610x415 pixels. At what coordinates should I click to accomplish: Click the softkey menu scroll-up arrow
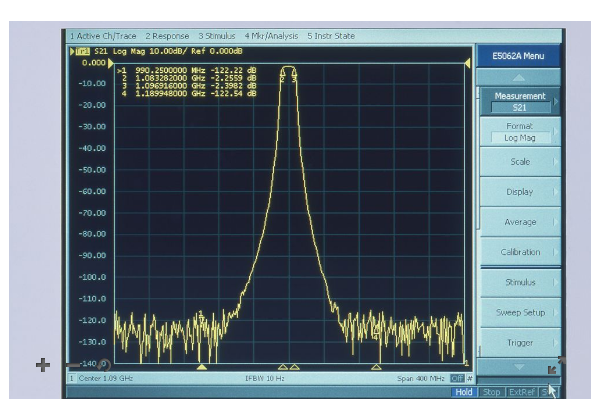pyautogui.click(x=518, y=76)
